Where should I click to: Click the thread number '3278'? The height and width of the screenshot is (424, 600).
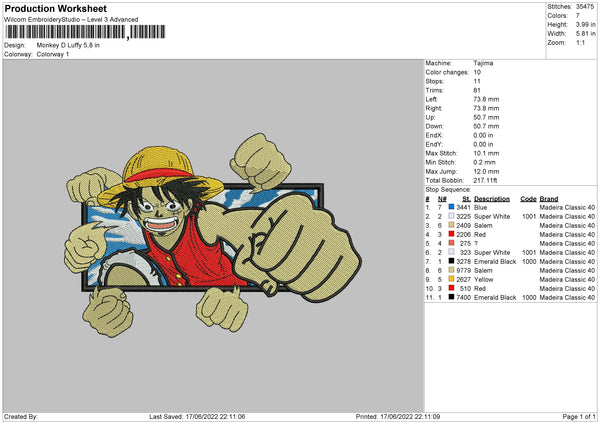(463, 261)
